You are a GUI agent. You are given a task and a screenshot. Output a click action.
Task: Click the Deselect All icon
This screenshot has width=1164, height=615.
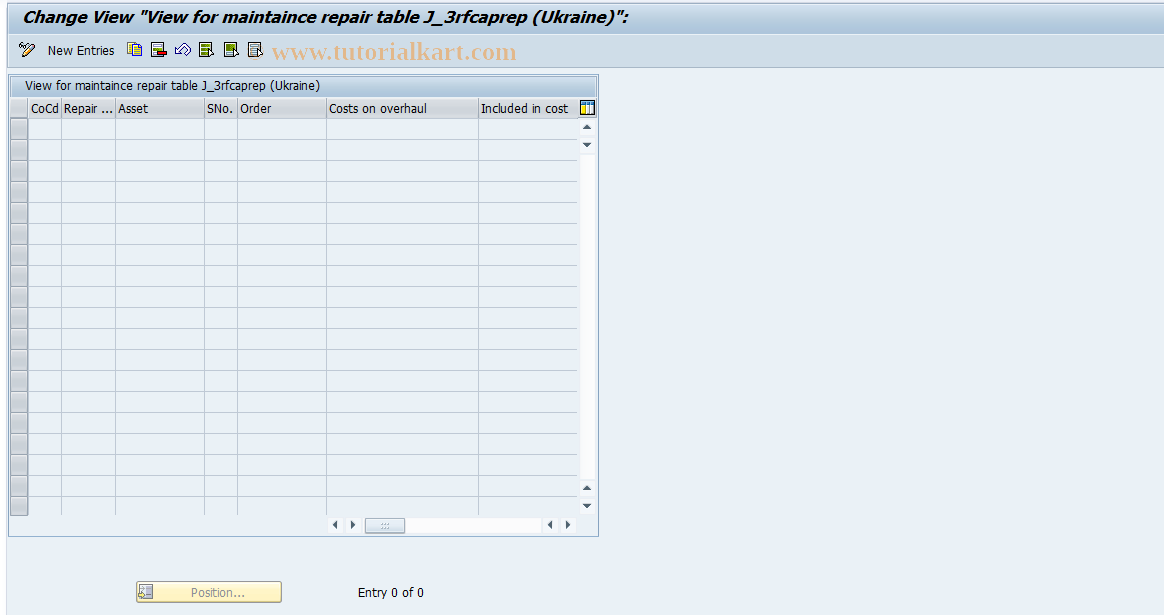pyautogui.click(x=255, y=50)
